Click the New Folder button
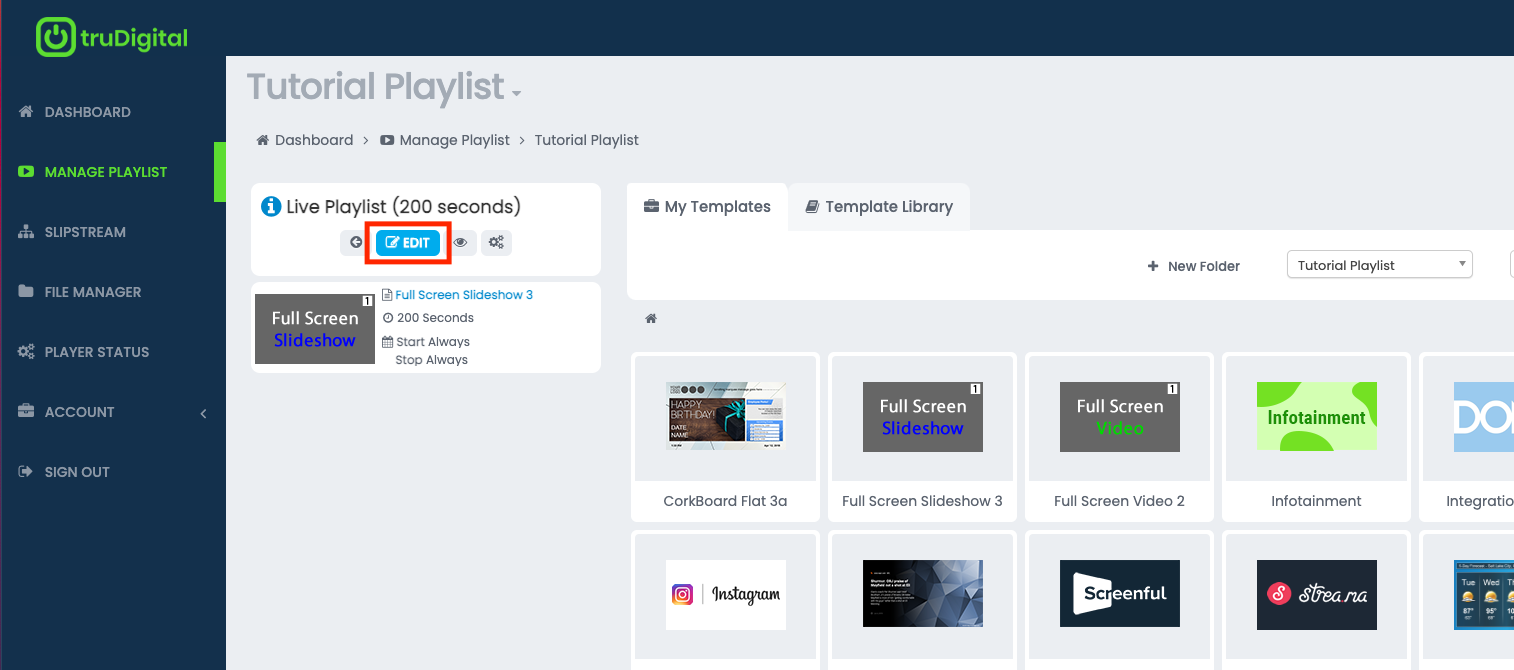This screenshot has width=1514, height=670. [1194, 266]
